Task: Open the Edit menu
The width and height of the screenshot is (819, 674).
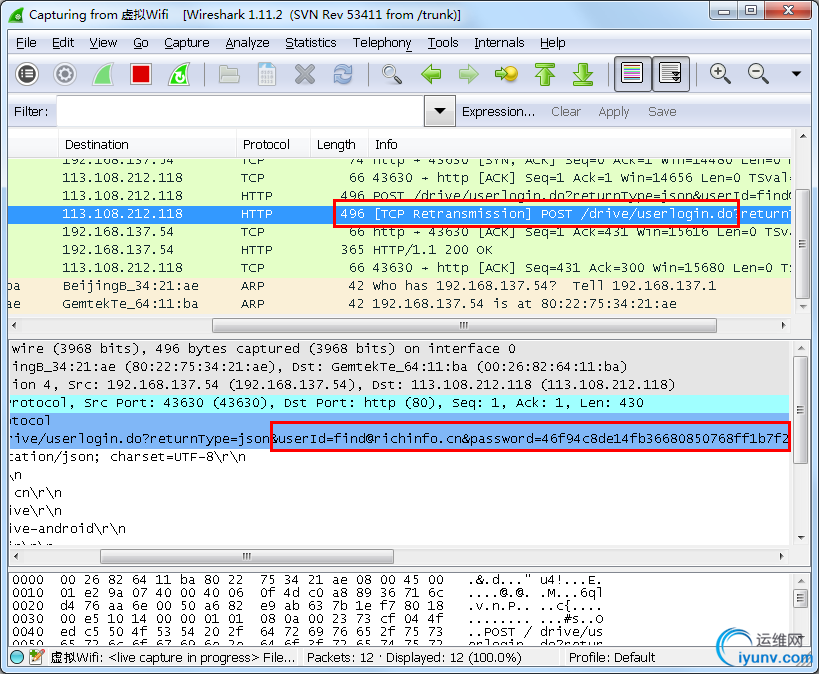Action: 63,43
